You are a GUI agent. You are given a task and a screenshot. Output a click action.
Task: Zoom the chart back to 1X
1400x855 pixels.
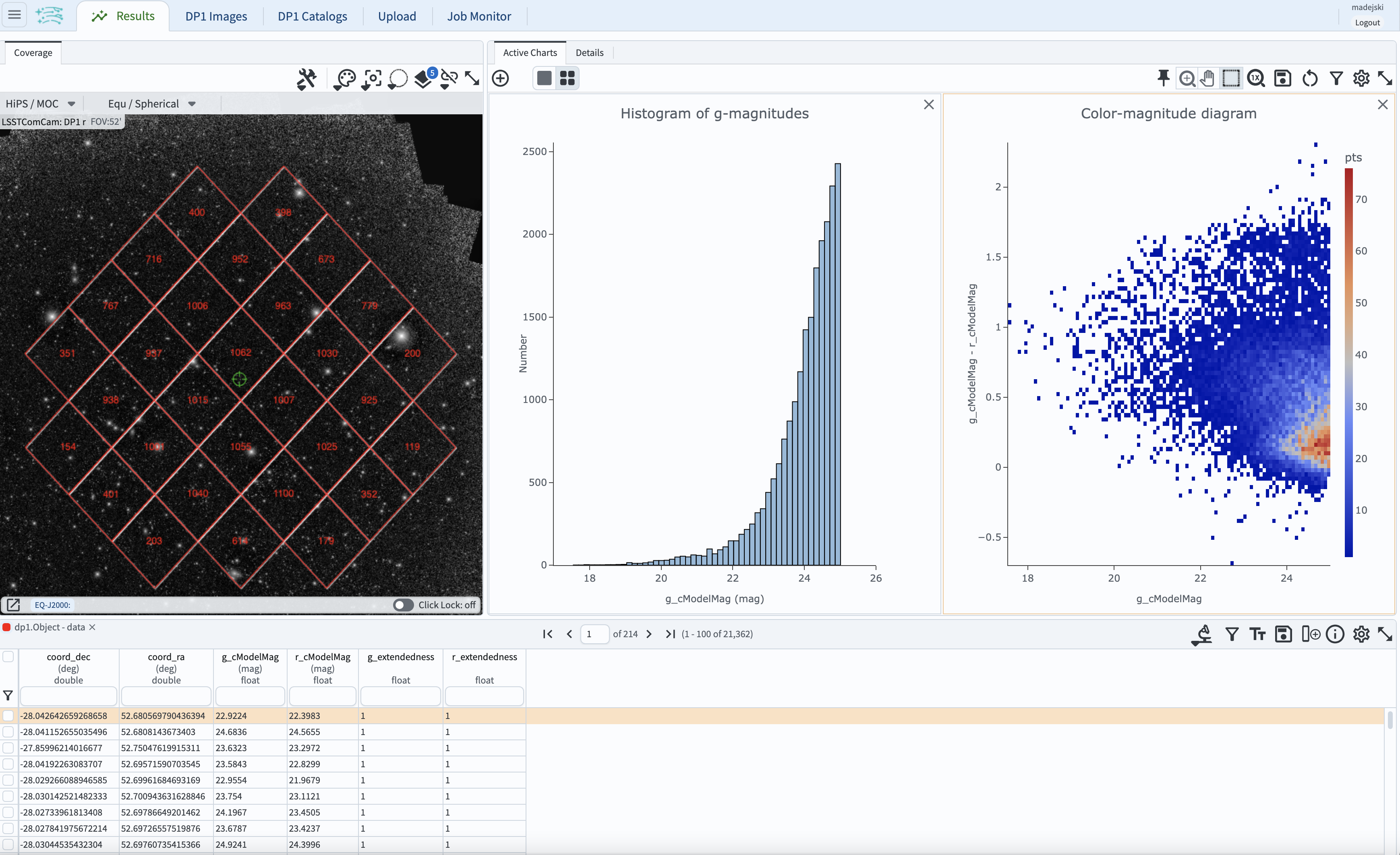pos(1256,78)
